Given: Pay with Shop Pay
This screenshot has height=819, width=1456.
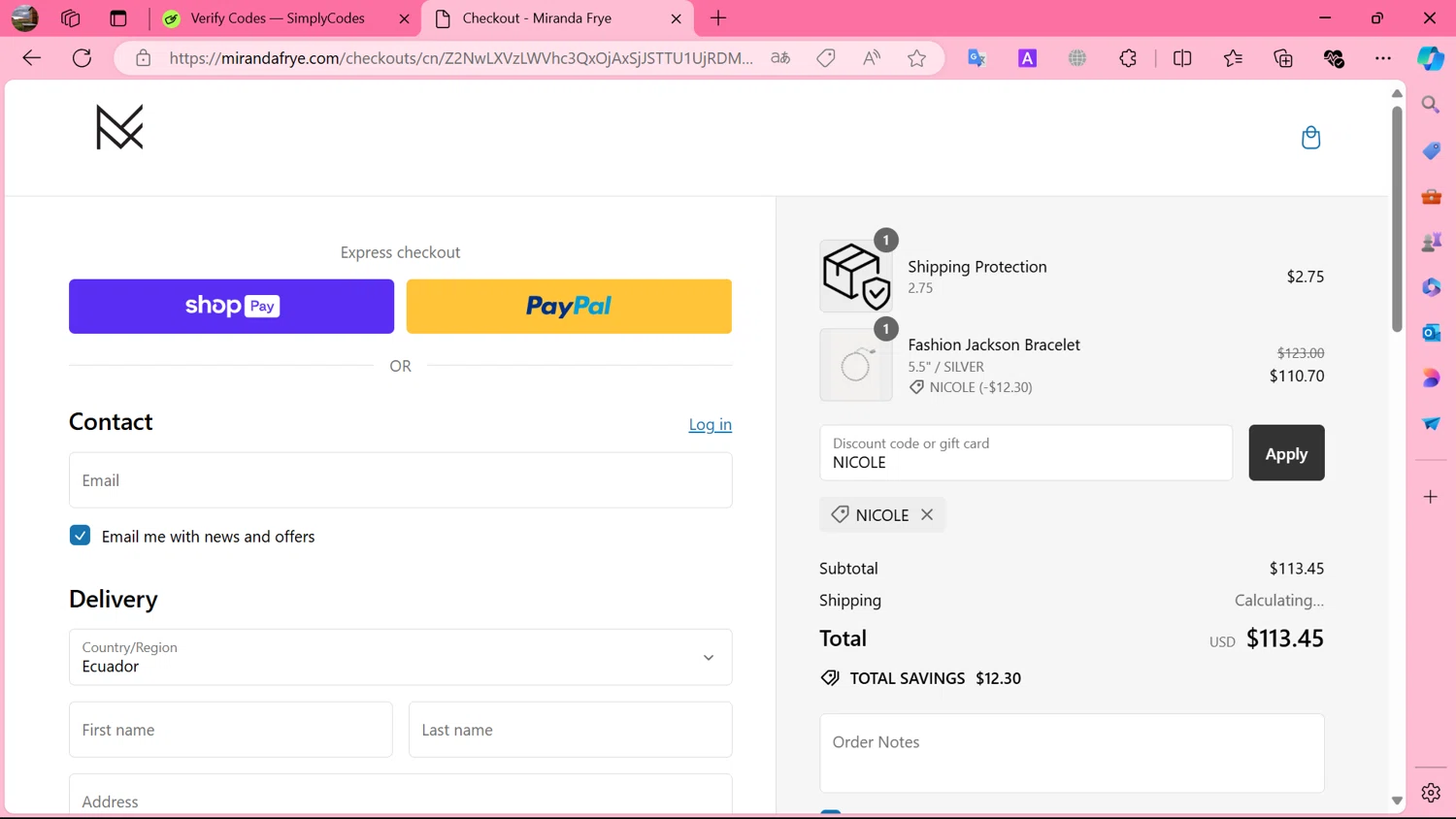Looking at the screenshot, I should tap(231, 307).
